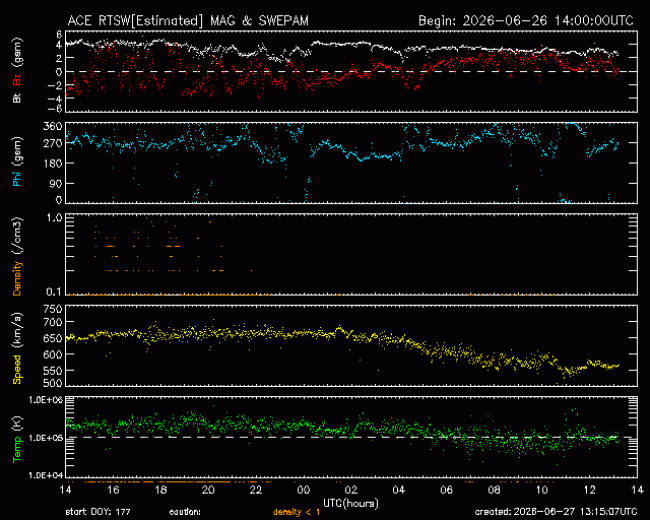Click the '20' hour label on time axis
650x520 pixels.
click(208, 490)
